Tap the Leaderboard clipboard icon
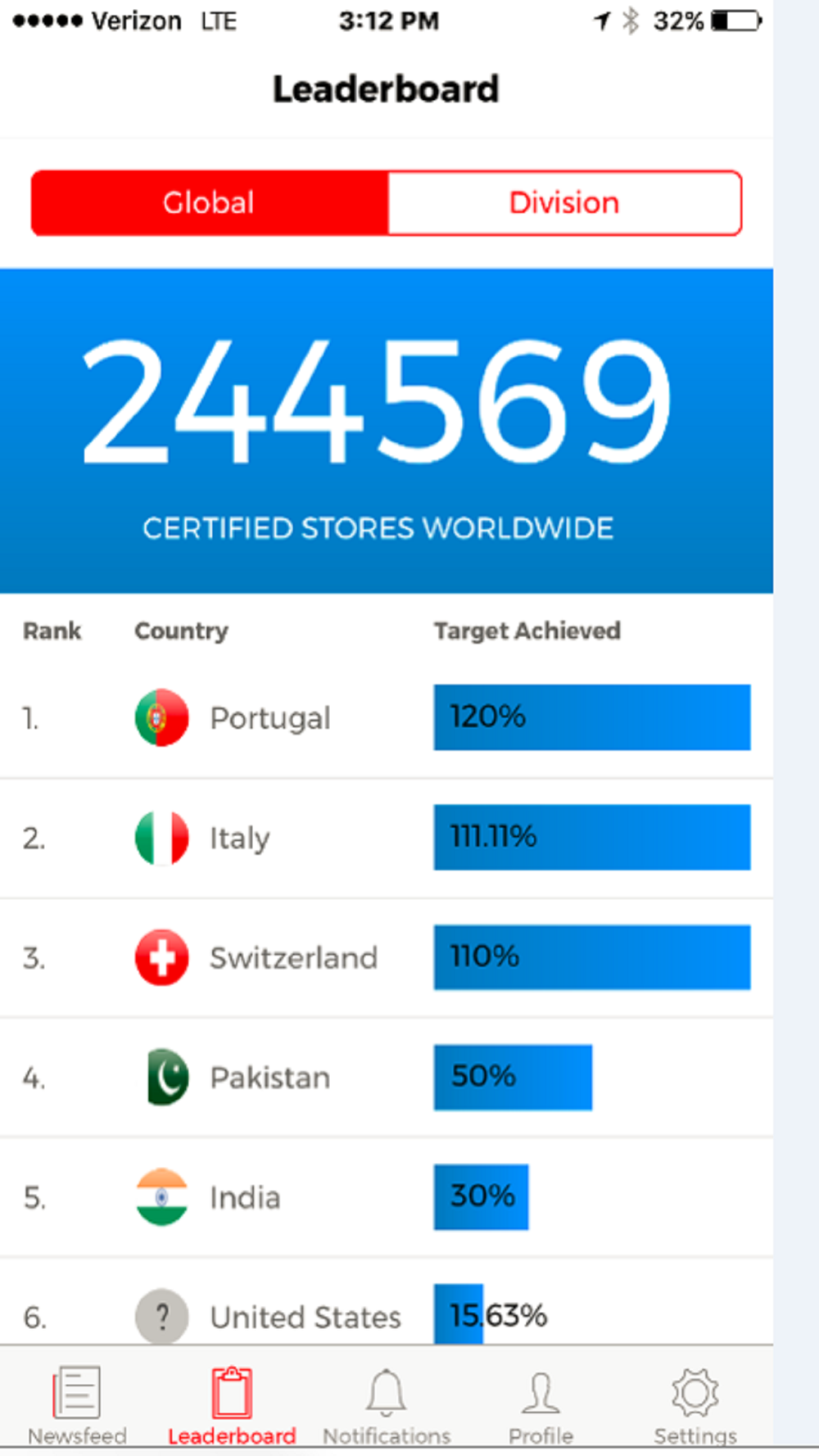 coord(232,1391)
